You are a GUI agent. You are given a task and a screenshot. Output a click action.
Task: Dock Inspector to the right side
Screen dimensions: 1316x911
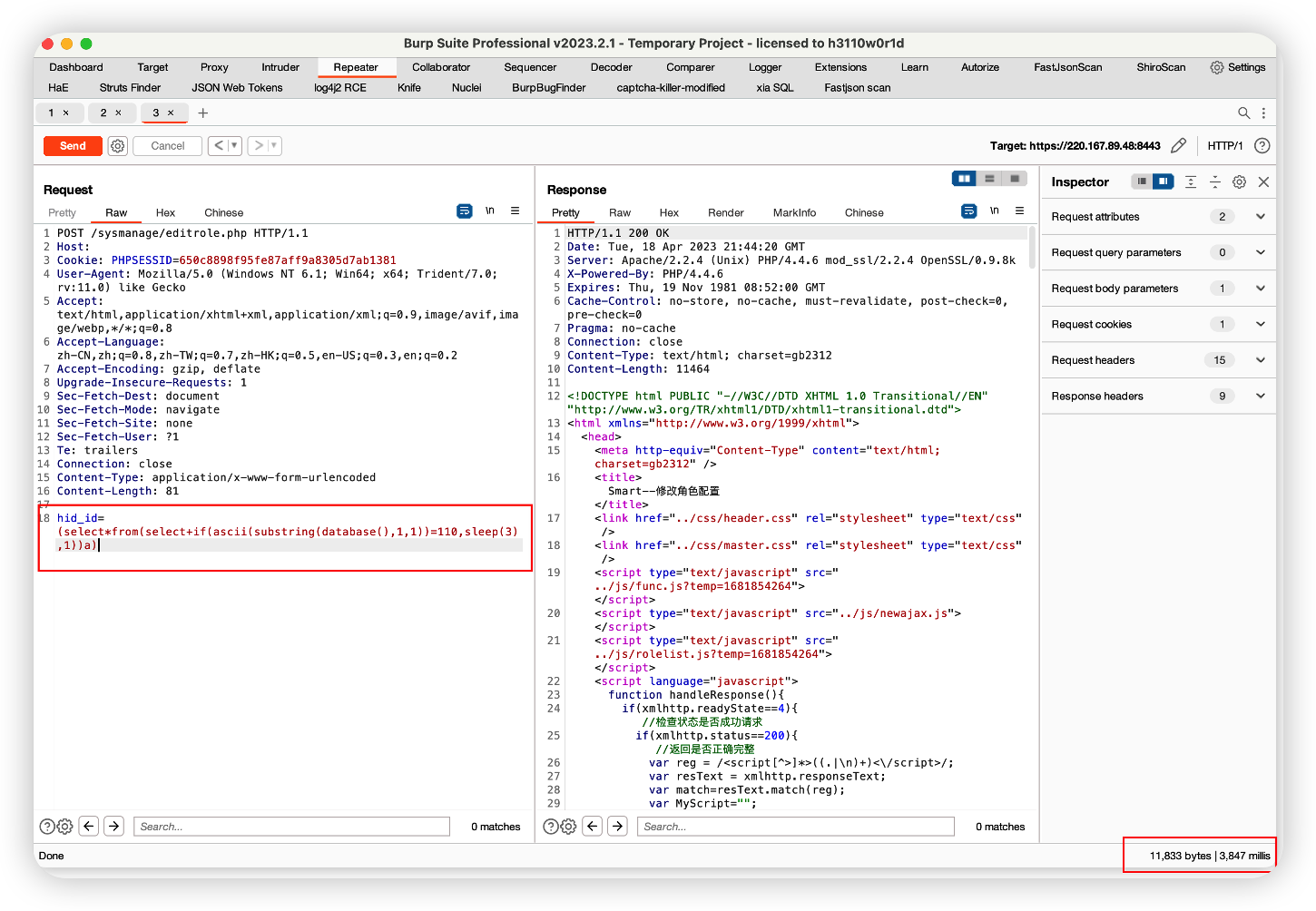coord(1164,181)
